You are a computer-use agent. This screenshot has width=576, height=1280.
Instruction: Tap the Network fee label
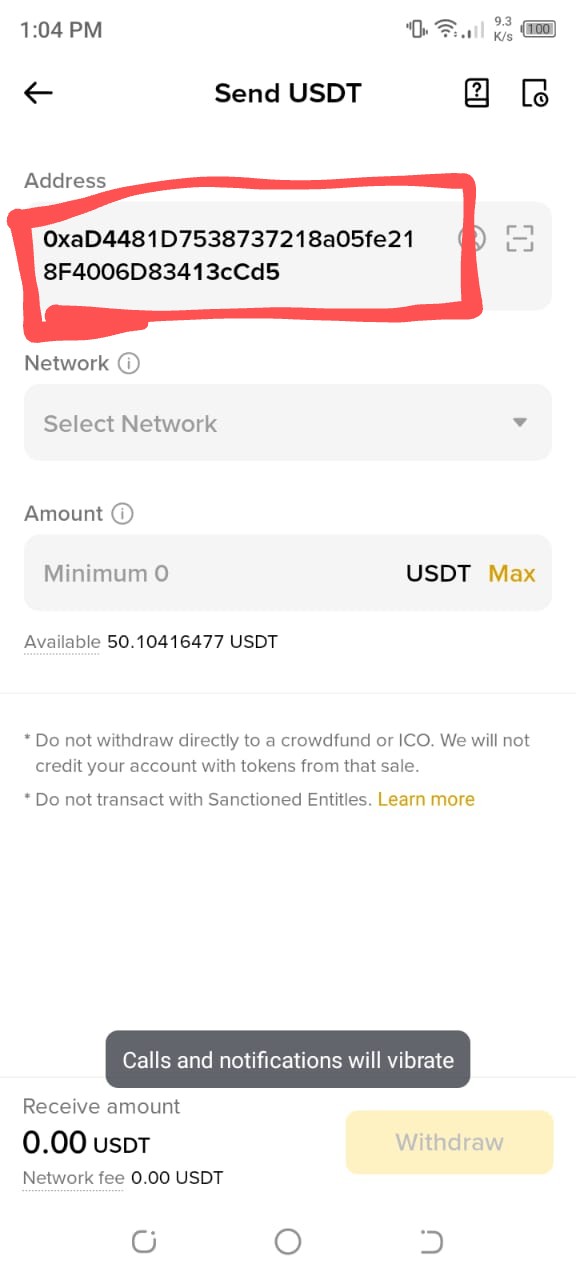click(x=73, y=1177)
